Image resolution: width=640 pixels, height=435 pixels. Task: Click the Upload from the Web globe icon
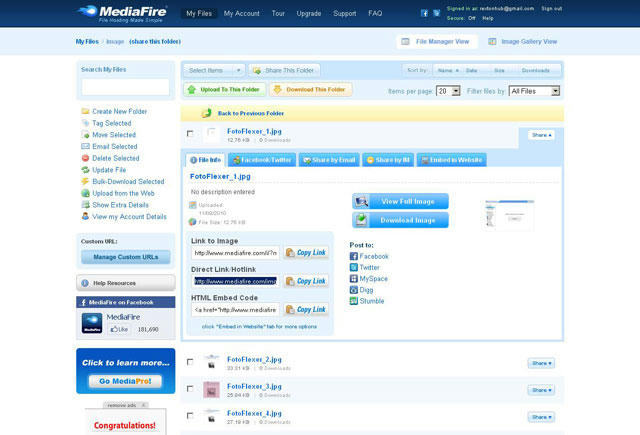85,193
